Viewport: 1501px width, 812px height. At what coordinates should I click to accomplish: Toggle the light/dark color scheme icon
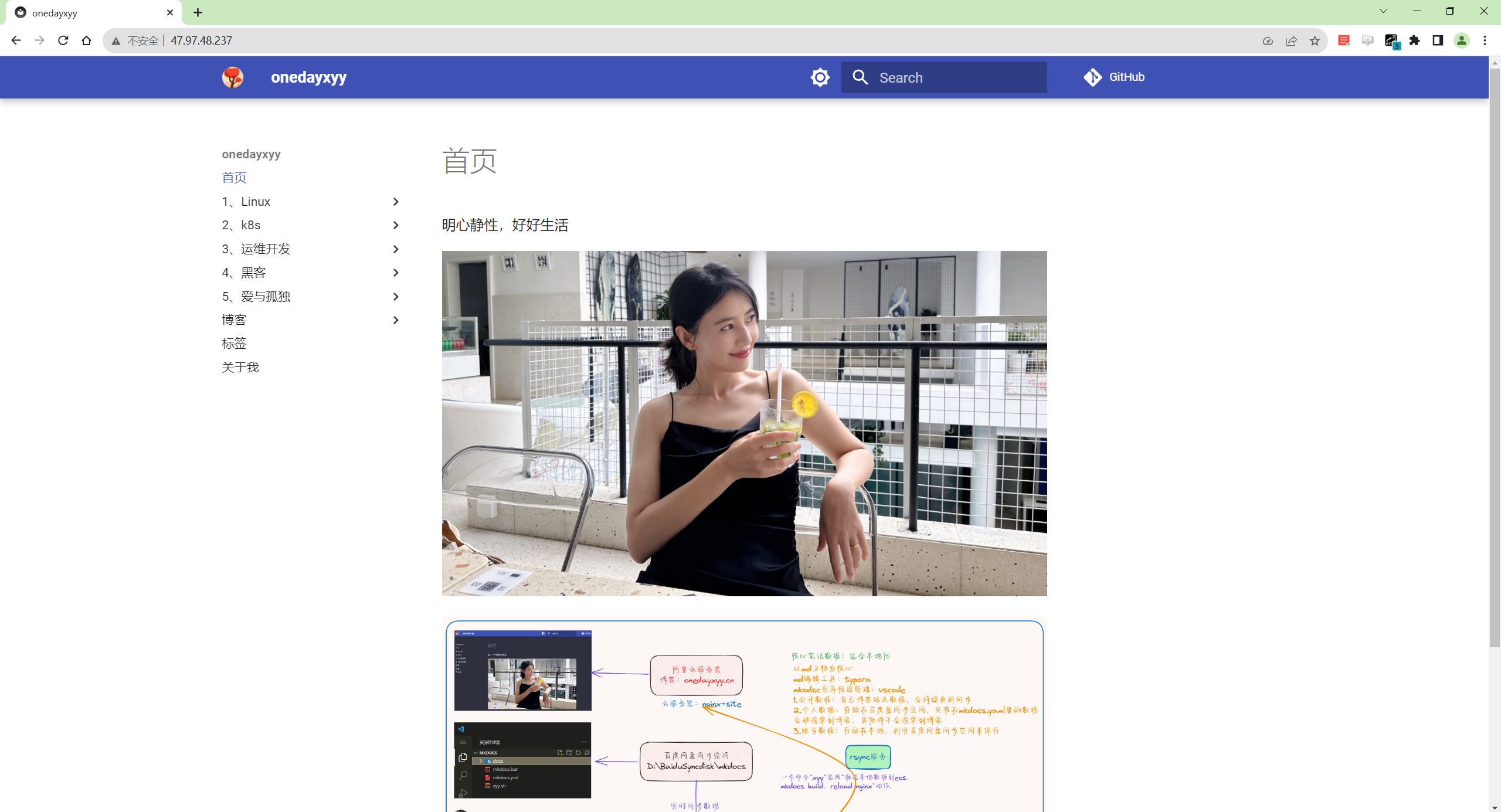click(820, 77)
